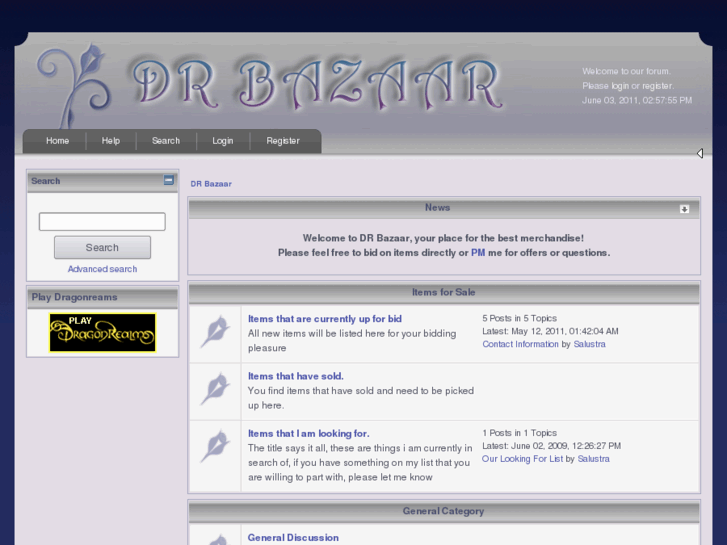Image resolution: width=727 pixels, height=545 pixels.
Task: Click the login link in welcome text
Action: point(620,86)
